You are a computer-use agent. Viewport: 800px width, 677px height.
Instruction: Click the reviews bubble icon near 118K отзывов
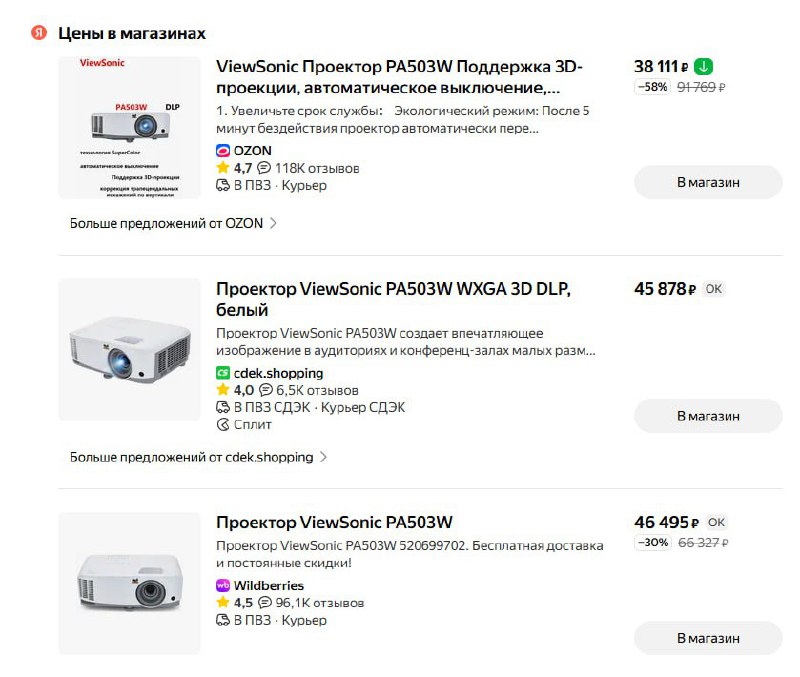pos(264,168)
